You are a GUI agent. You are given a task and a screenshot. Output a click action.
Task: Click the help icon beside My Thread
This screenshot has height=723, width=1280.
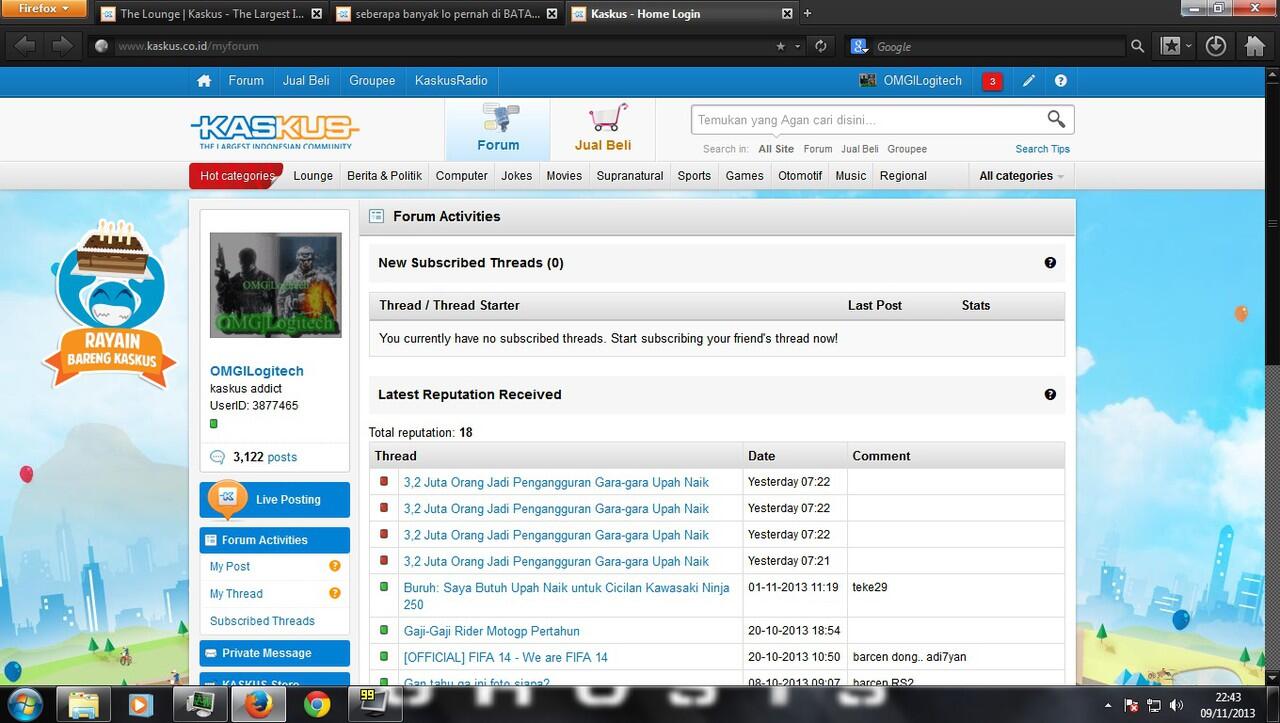click(x=335, y=593)
